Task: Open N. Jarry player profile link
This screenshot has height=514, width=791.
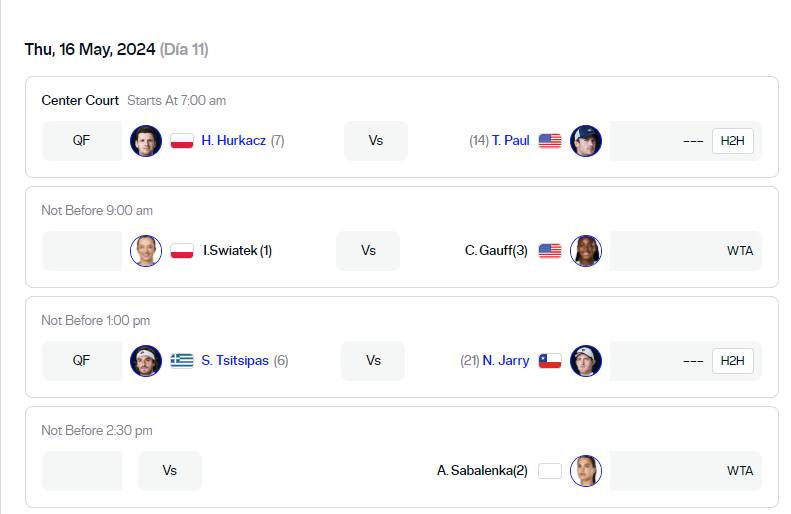Action: (506, 361)
